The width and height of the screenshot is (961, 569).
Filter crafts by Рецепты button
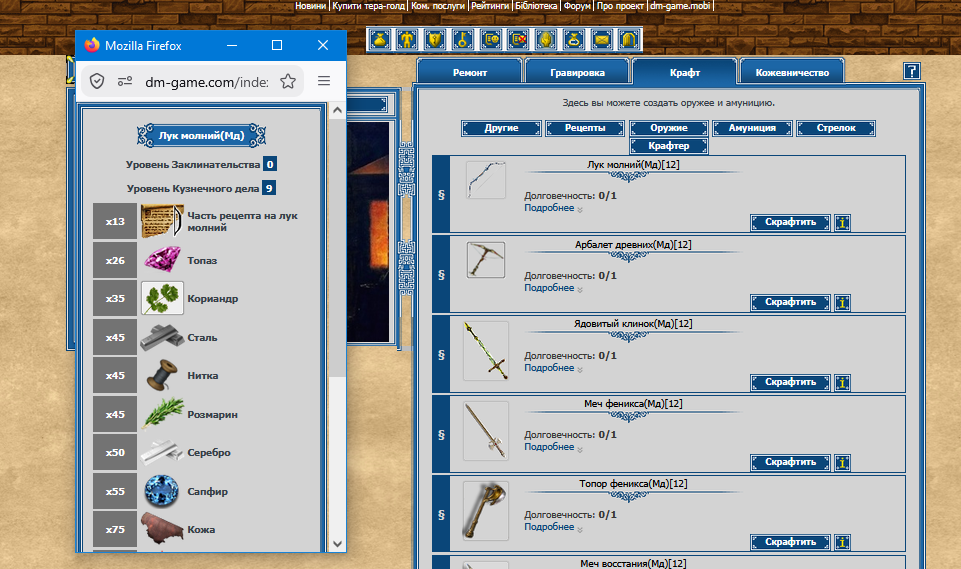[585, 128]
